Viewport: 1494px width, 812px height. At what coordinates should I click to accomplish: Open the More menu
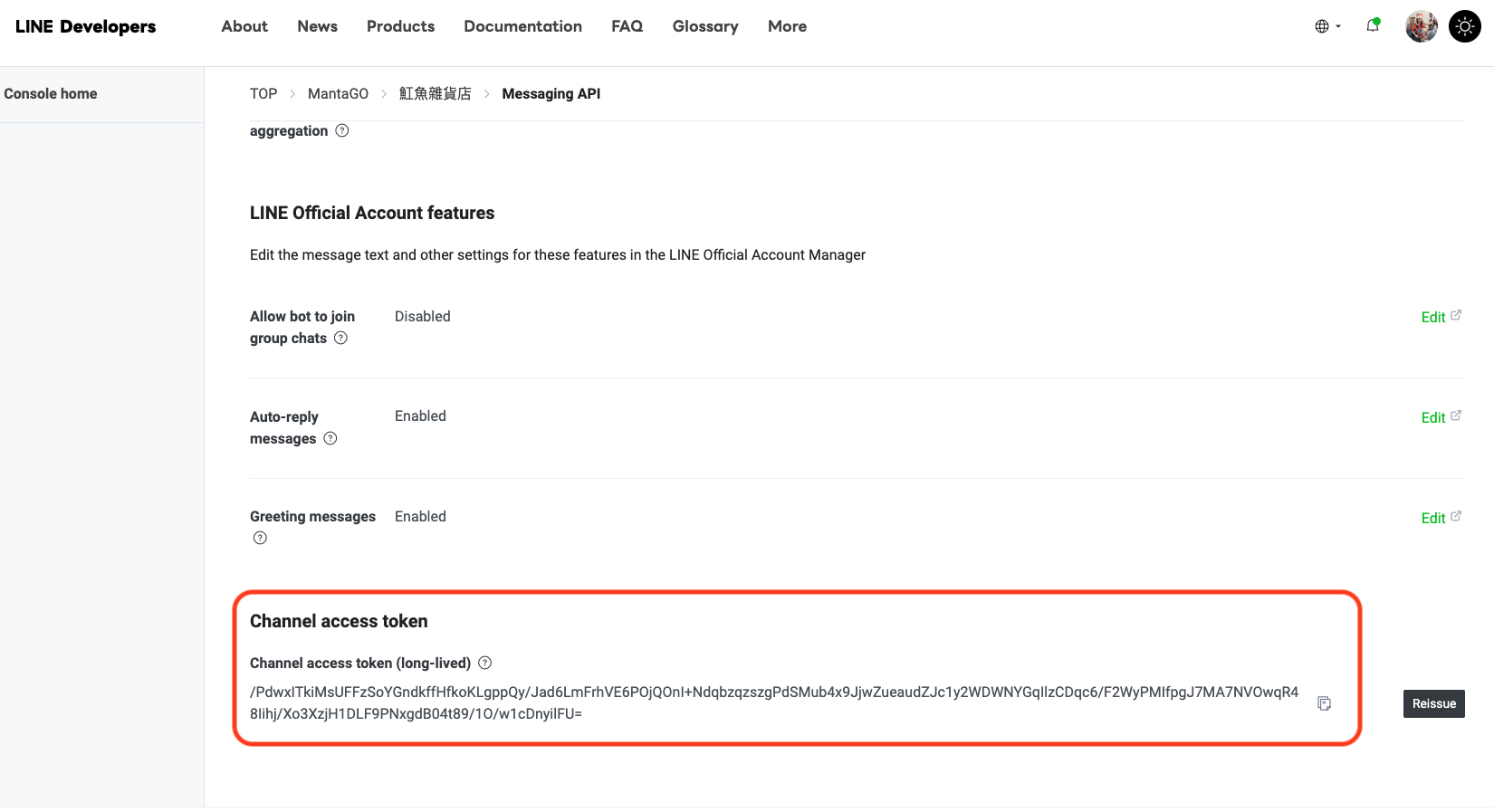tap(787, 26)
